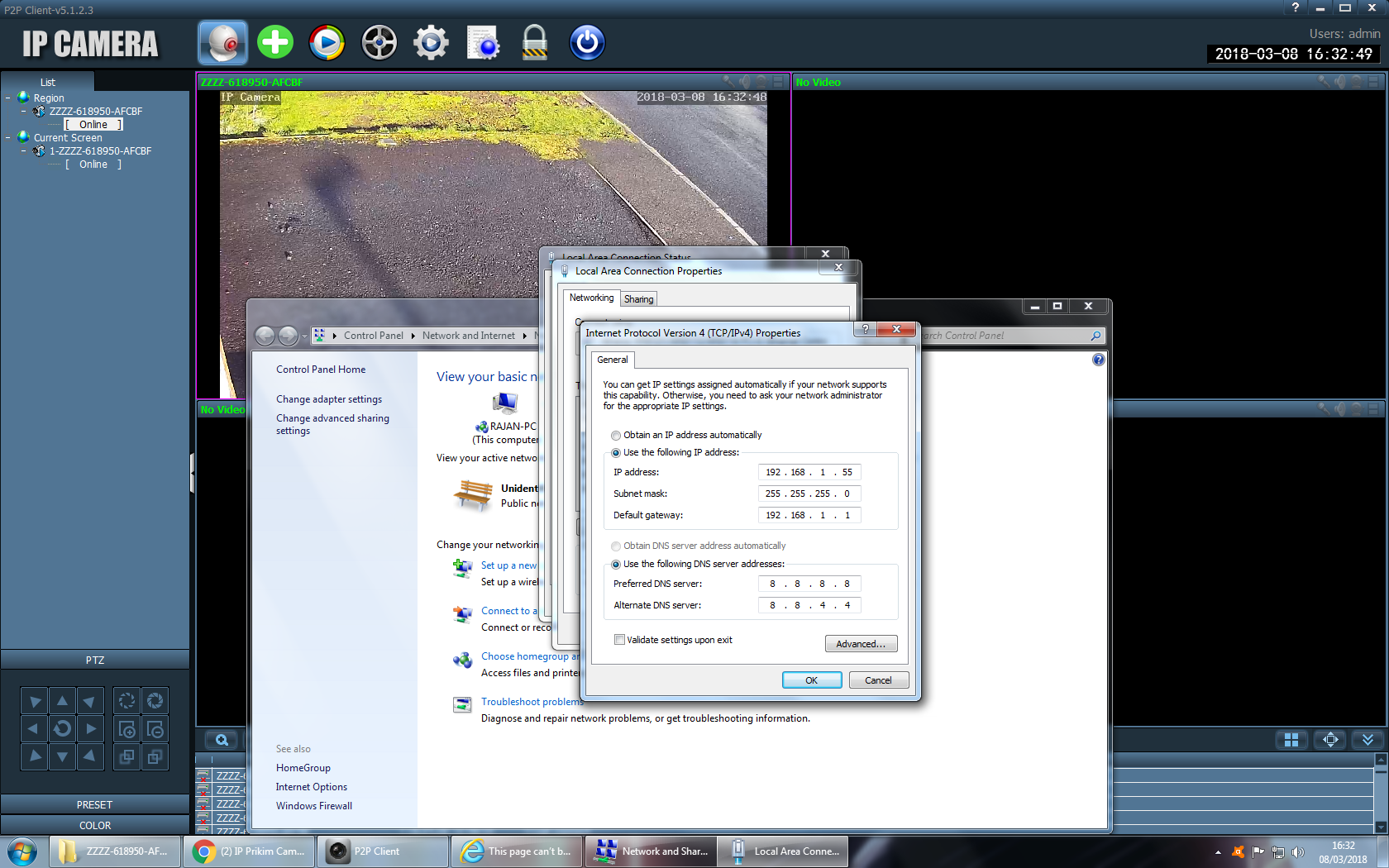The image size is (1389, 868).
Task: Click the padlock Lock icon in the toolbar
Action: coord(535,42)
